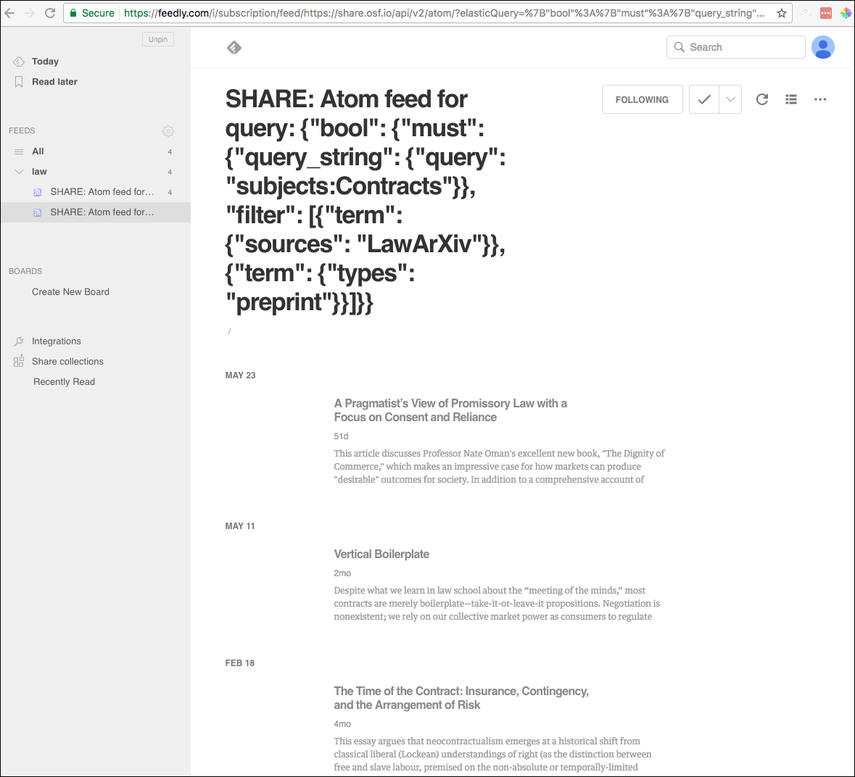Click the All feeds hamburger icon

pos(19,152)
